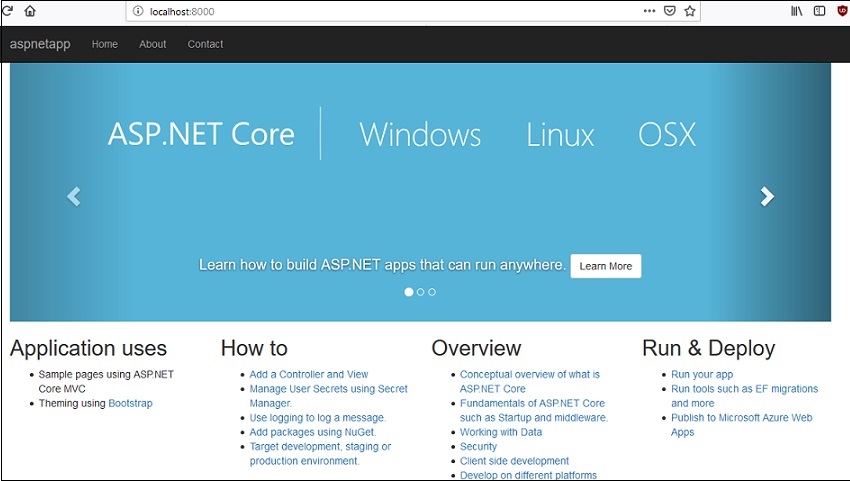Image resolution: width=850 pixels, height=481 pixels.
Task: Open the Contact nav item
Action: [x=205, y=44]
